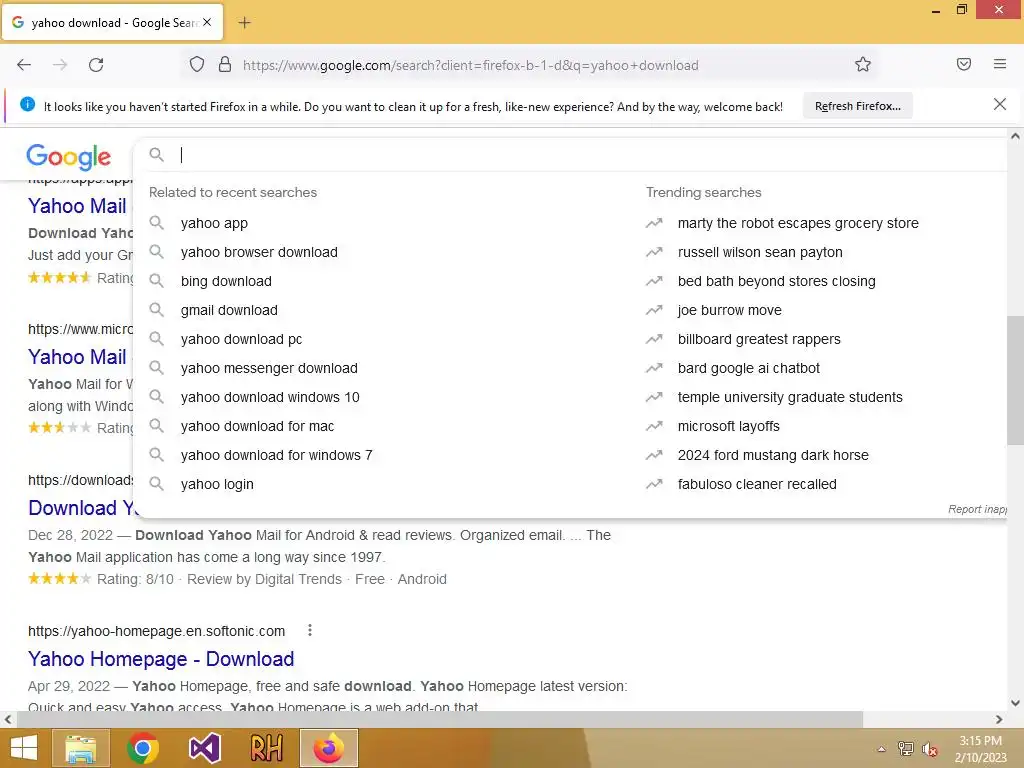Bookmark this page with the star icon
The image size is (1024, 768).
pyautogui.click(x=863, y=65)
